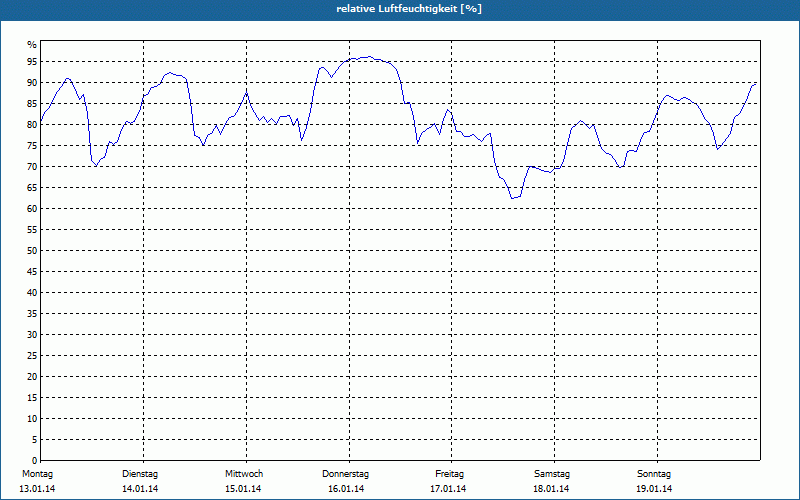Select the 0 y-axis value
The height and width of the screenshot is (500, 800).
[34, 460]
